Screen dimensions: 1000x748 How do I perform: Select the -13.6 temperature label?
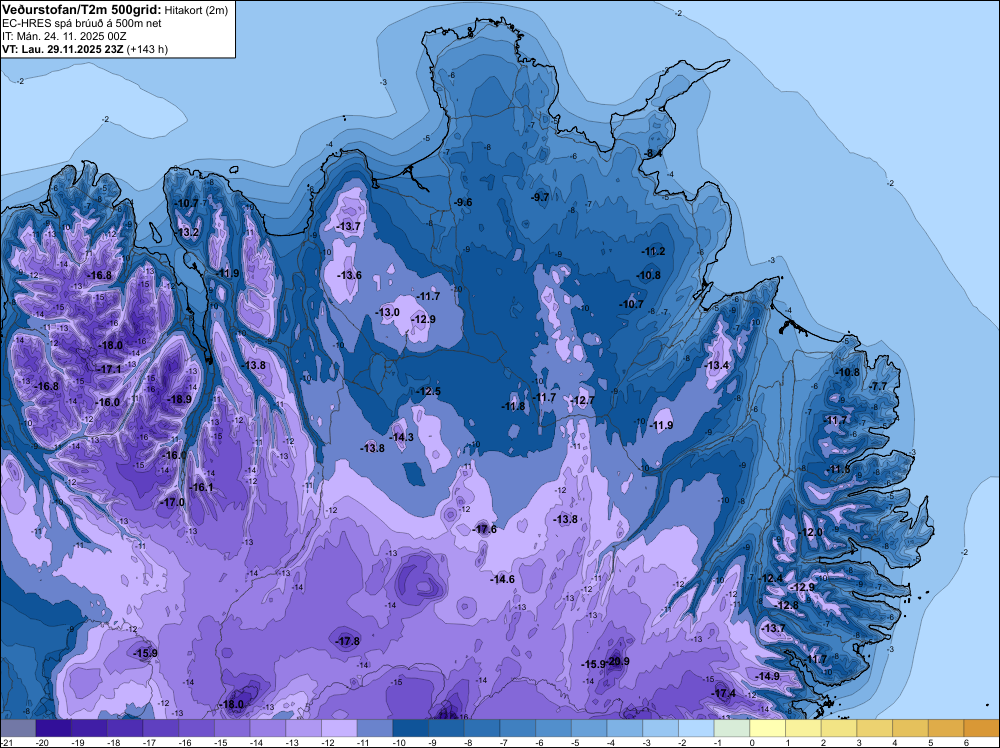349,275
